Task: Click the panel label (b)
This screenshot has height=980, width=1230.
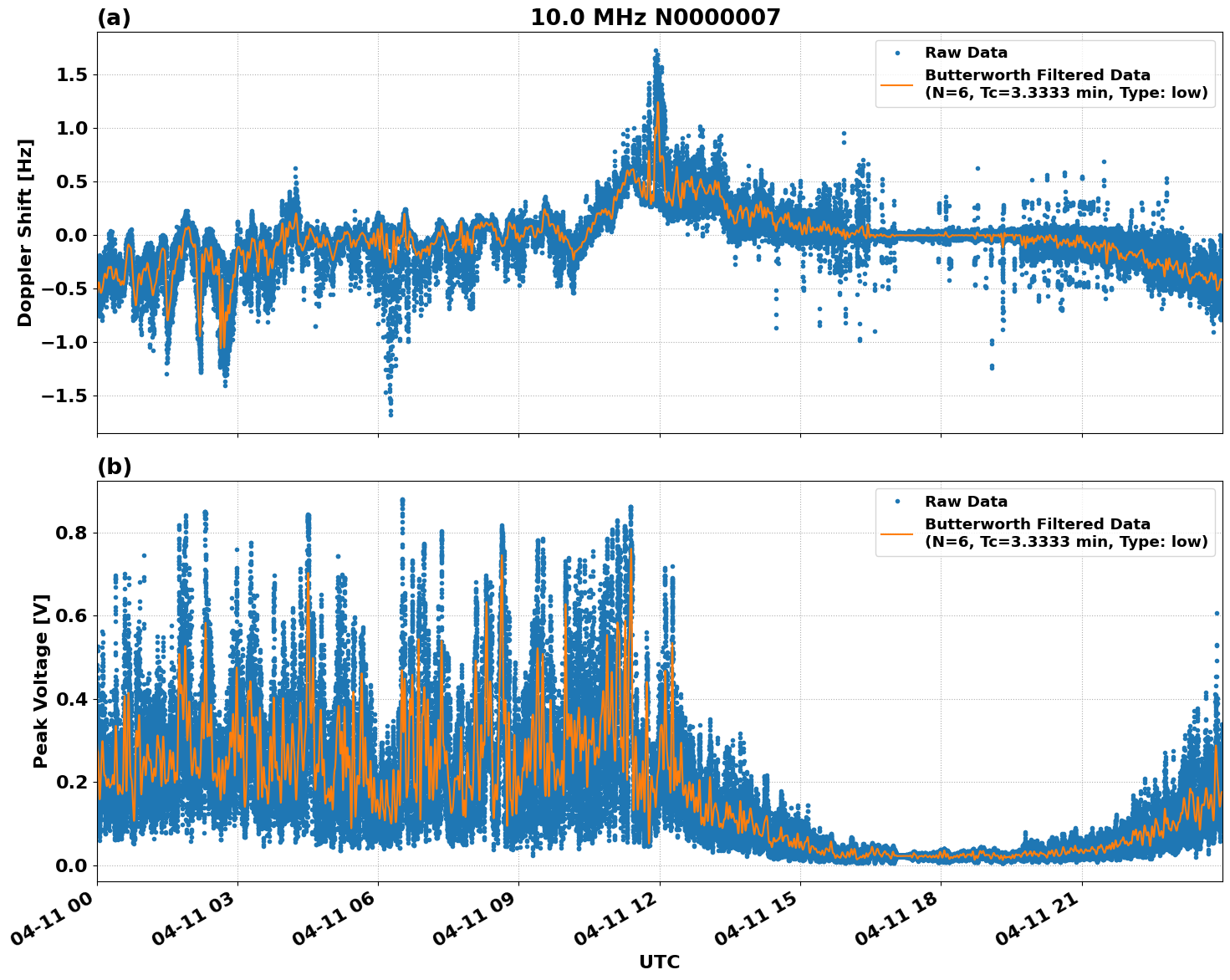Action: tap(114, 467)
